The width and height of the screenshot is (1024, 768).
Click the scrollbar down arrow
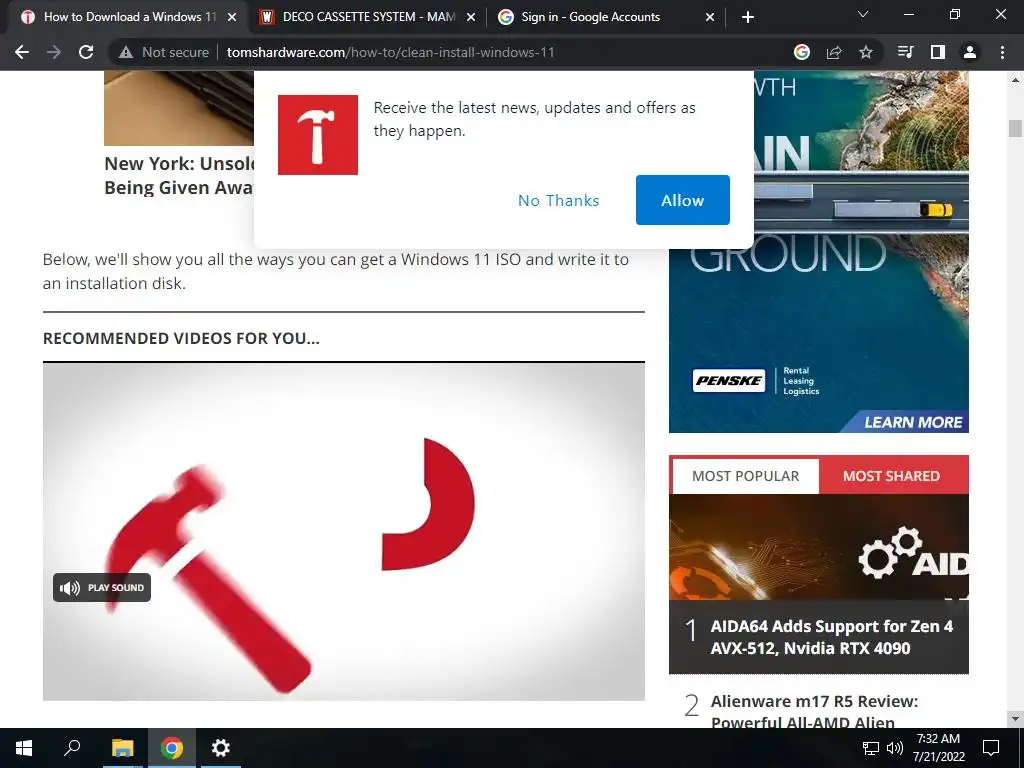click(1015, 719)
